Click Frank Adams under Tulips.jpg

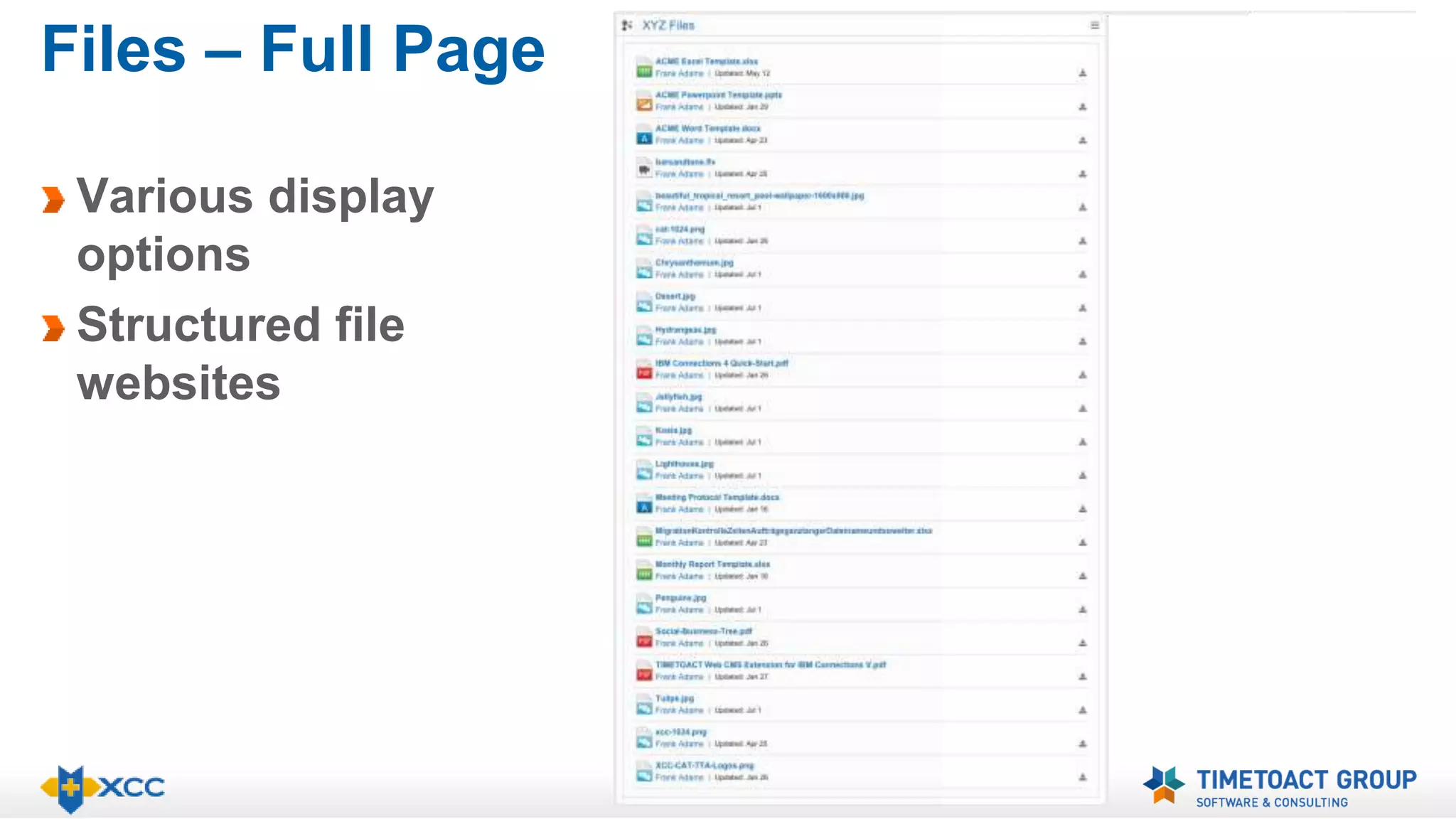(x=680, y=710)
